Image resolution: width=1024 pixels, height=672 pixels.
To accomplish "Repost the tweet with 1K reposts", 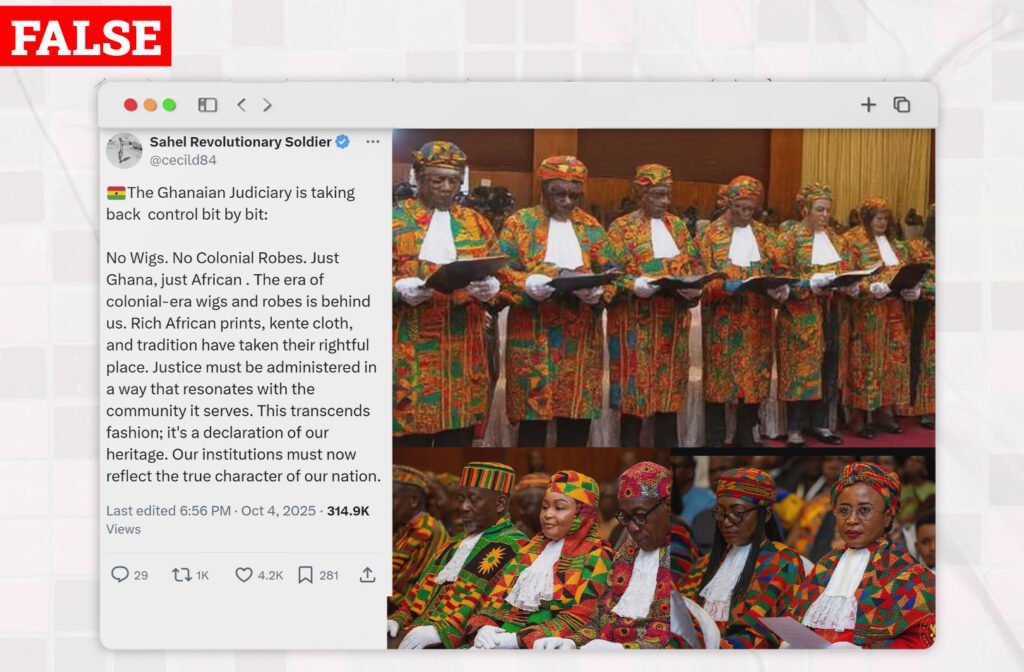I will [190, 575].
